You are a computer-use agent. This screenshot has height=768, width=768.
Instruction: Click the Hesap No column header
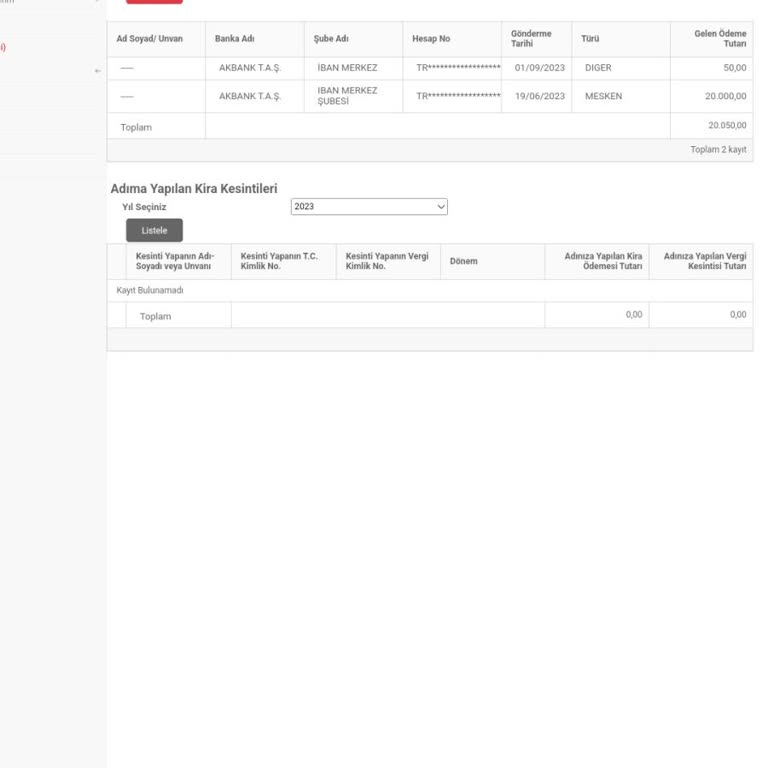(431, 39)
